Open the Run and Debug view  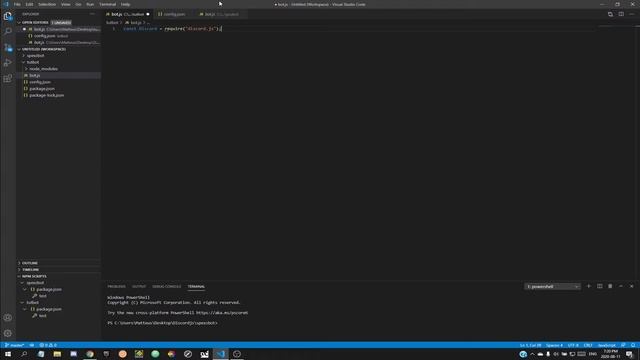tap(8, 63)
